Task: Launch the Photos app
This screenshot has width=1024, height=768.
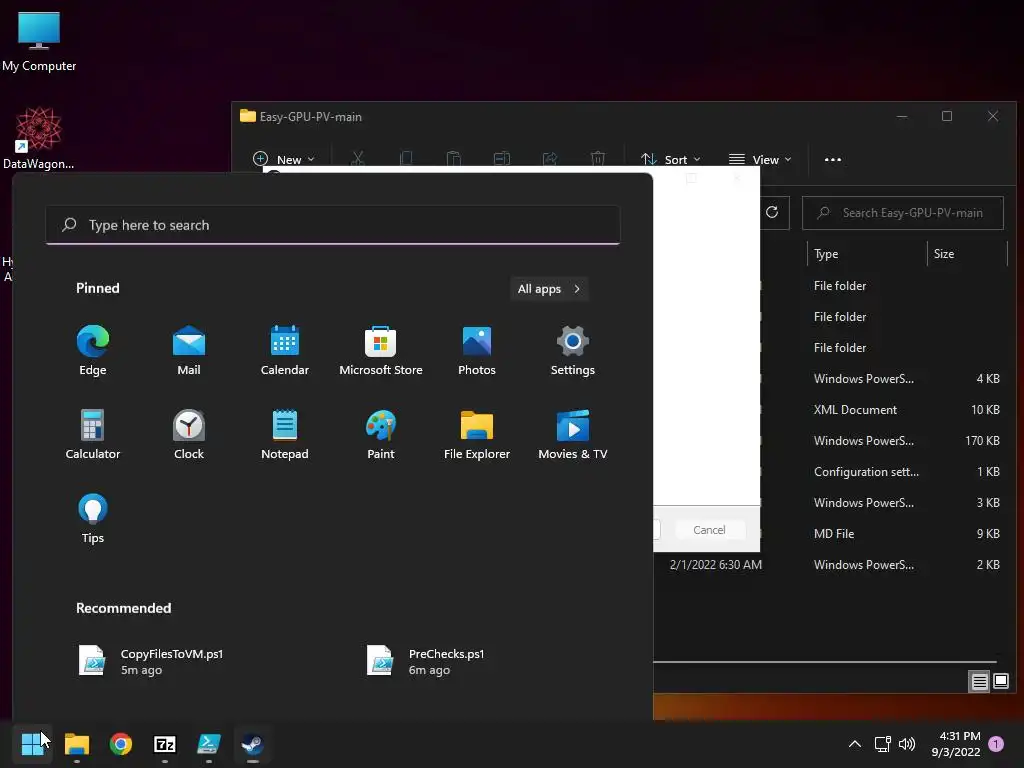Action: click(477, 350)
